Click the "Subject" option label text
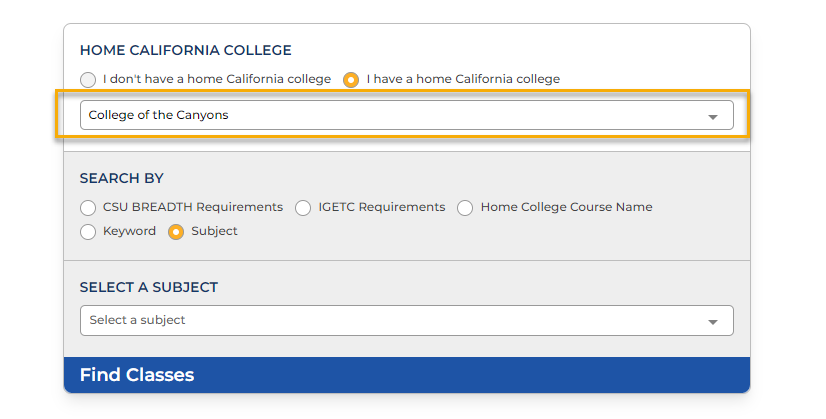The image size is (826, 419). pyautogui.click(x=214, y=231)
